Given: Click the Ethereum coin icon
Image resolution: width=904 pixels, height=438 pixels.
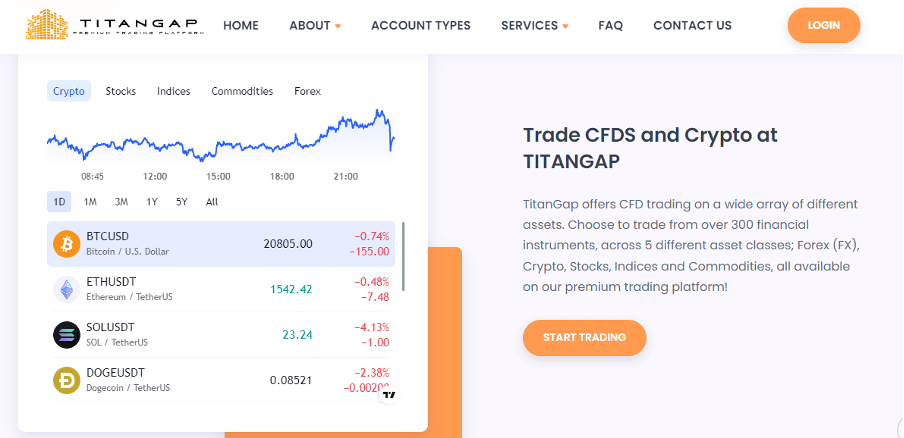Looking at the screenshot, I should (66, 289).
